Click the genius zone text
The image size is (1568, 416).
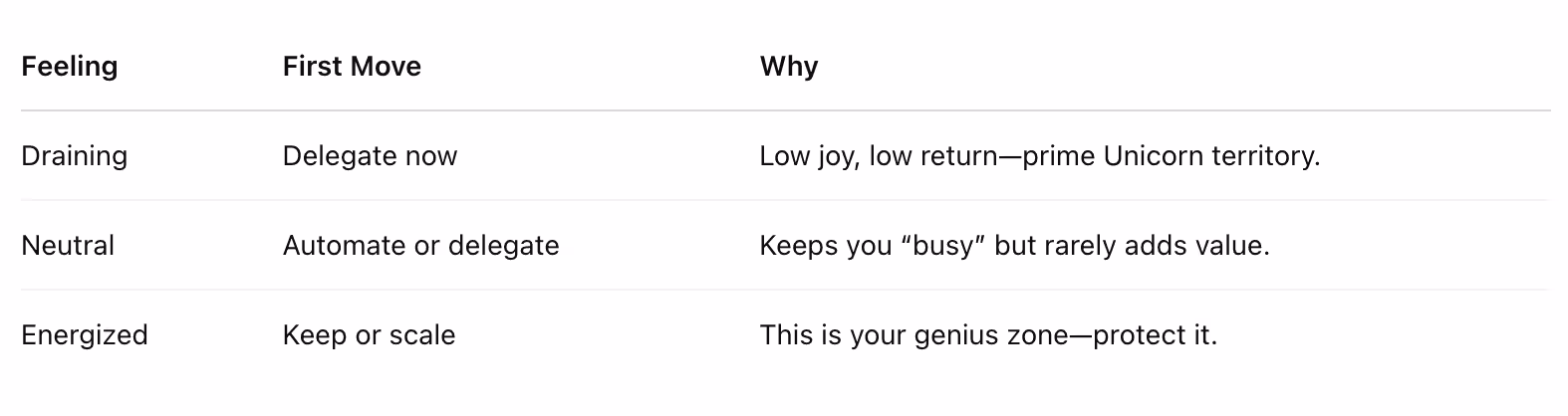click(x=989, y=335)
